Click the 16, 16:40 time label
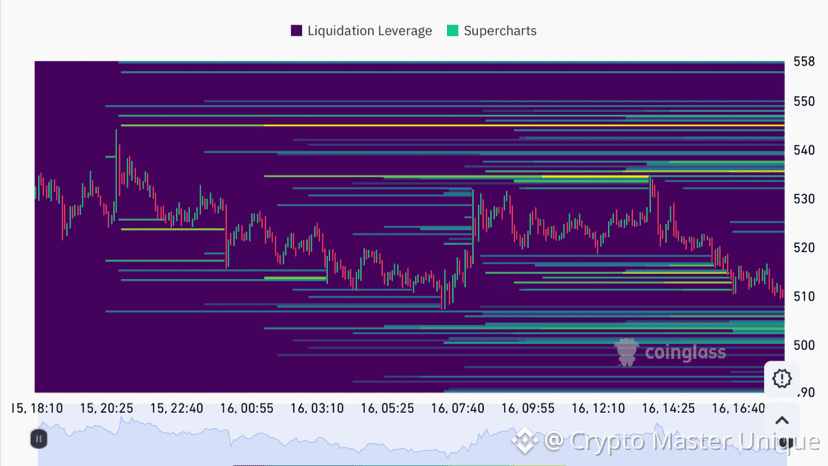828x466 pixels. pyautogui.click(x=738, y=408)
